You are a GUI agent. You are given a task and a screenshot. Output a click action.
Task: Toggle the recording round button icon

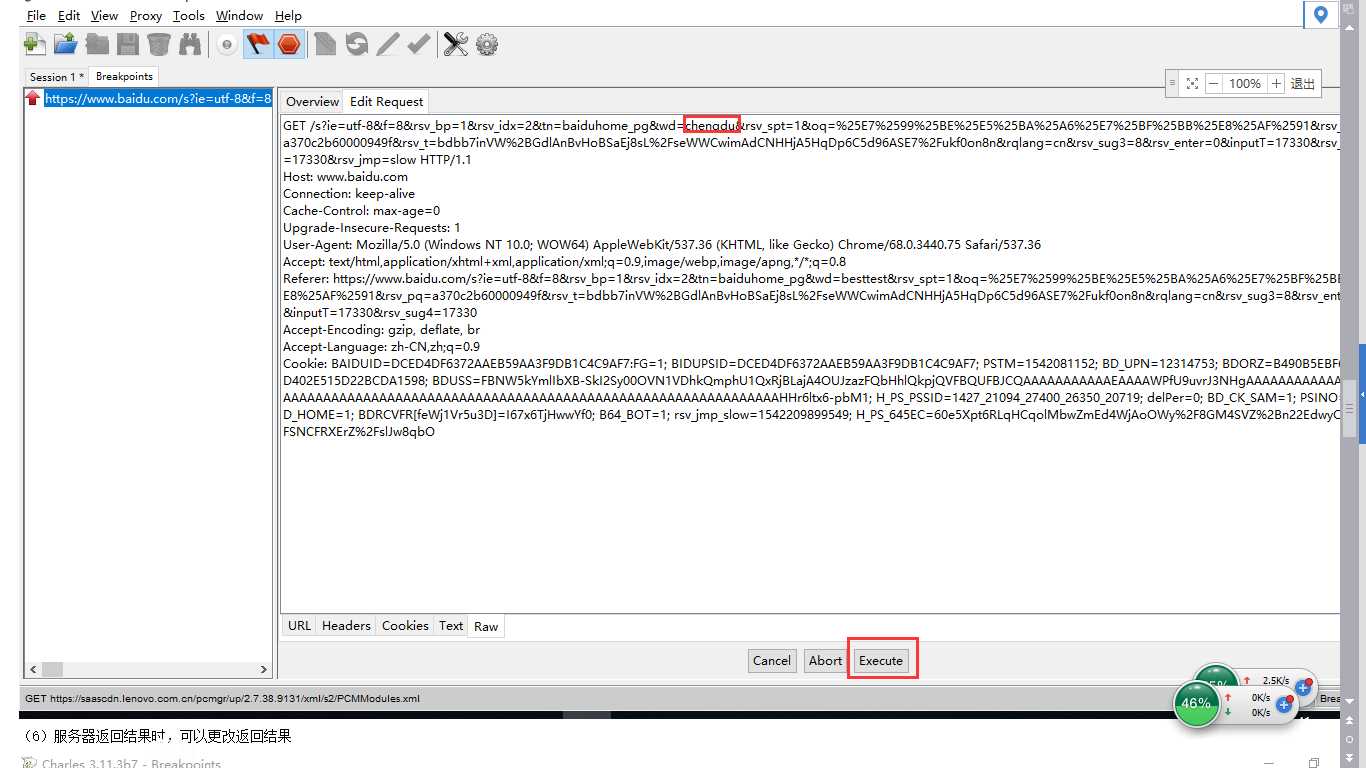pyautogui.click(x=227, y=44)
